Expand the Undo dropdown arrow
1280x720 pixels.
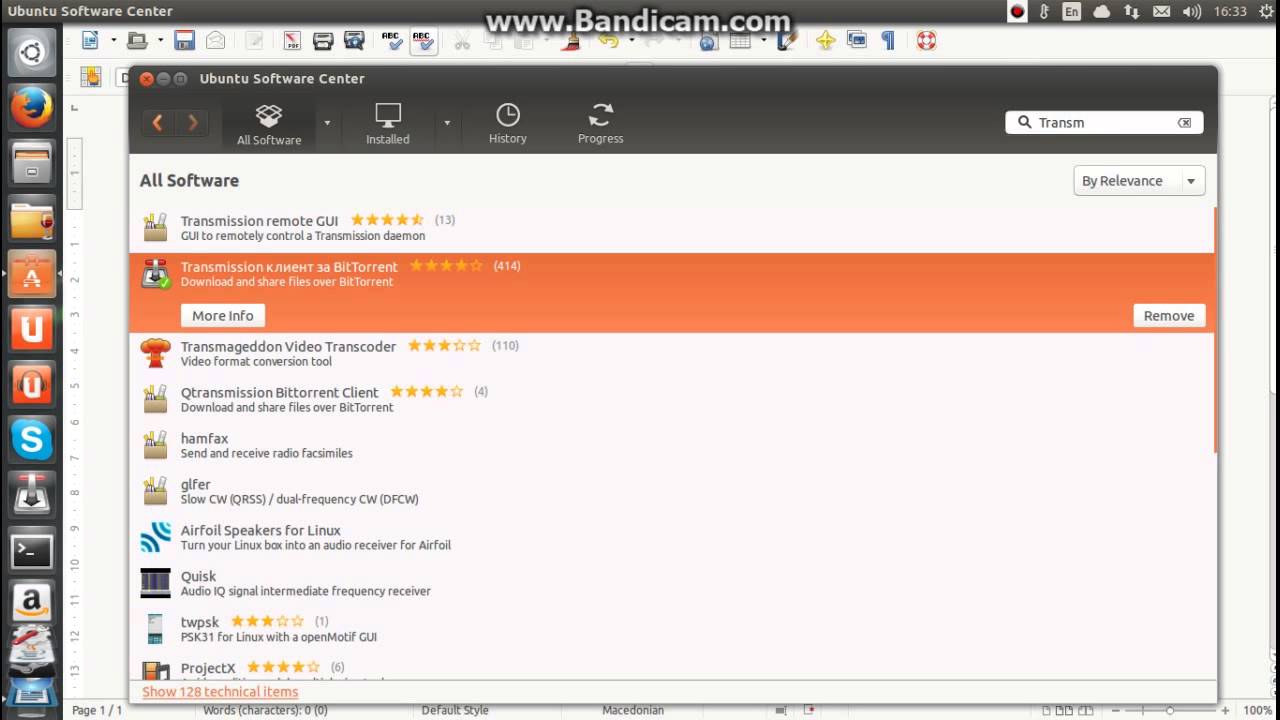coord(631,41)
